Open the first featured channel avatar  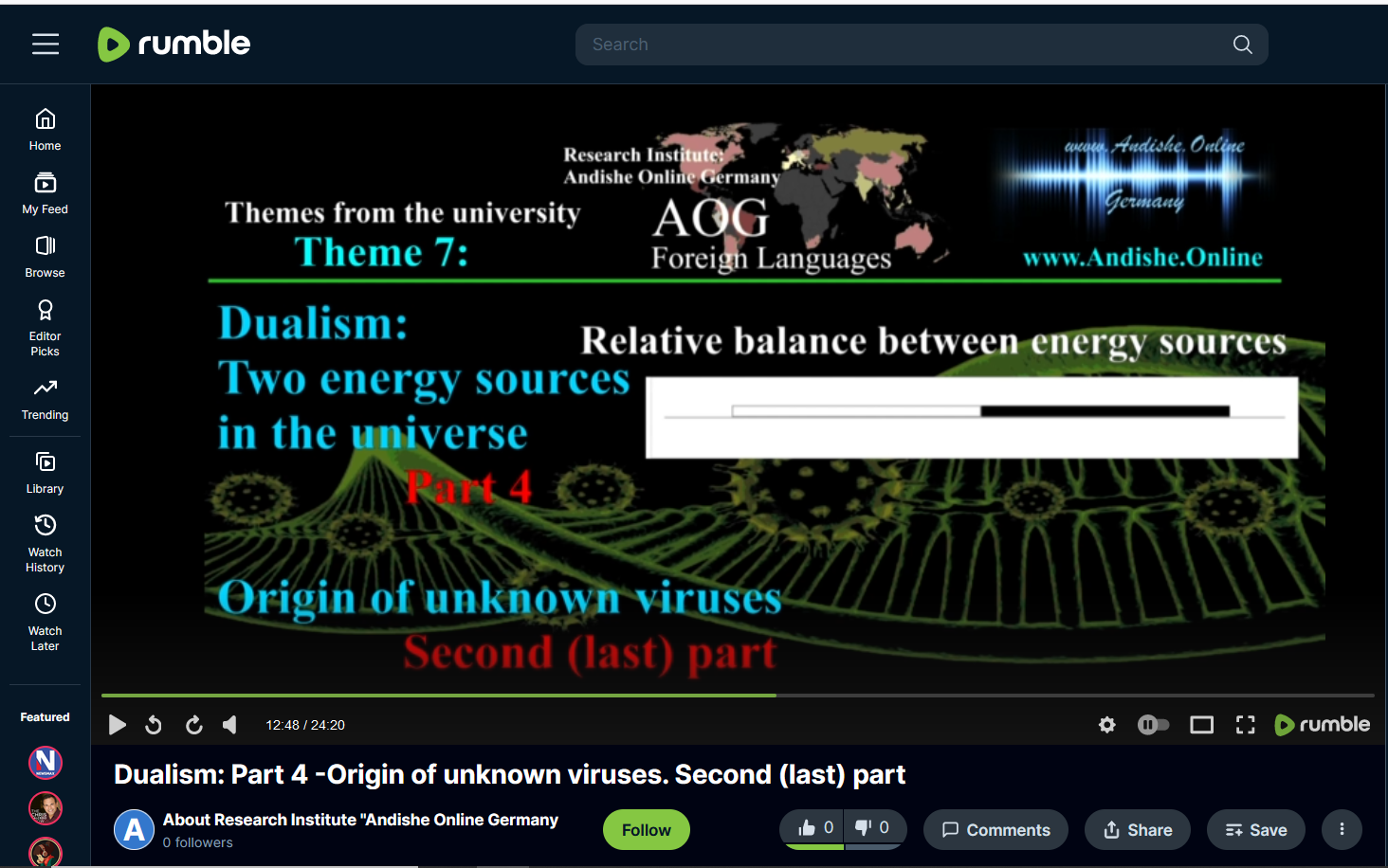click(x=46, y=762)
